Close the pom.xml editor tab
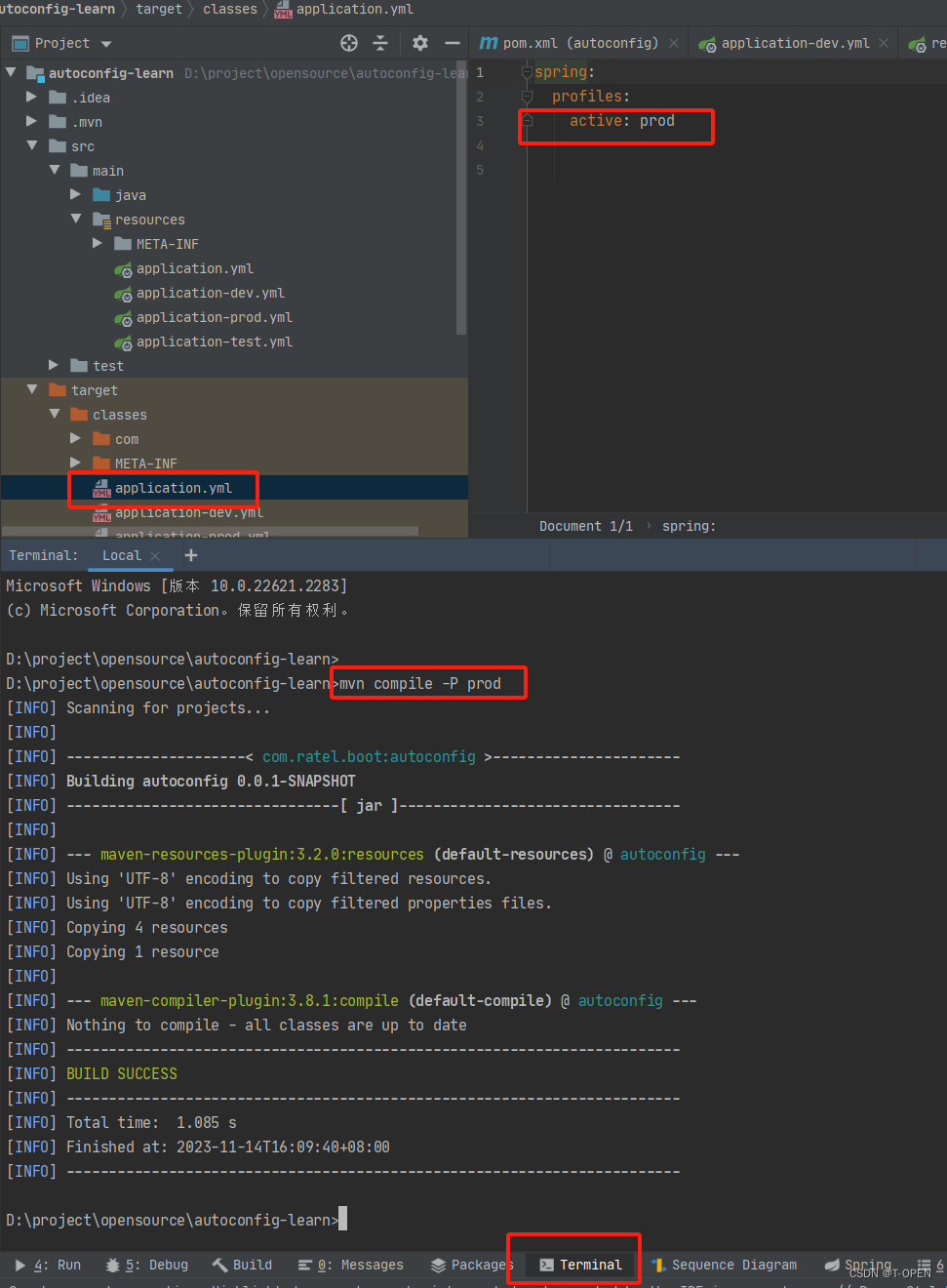This screenshot has width=947, height=1288. click(x=674, y=43)
